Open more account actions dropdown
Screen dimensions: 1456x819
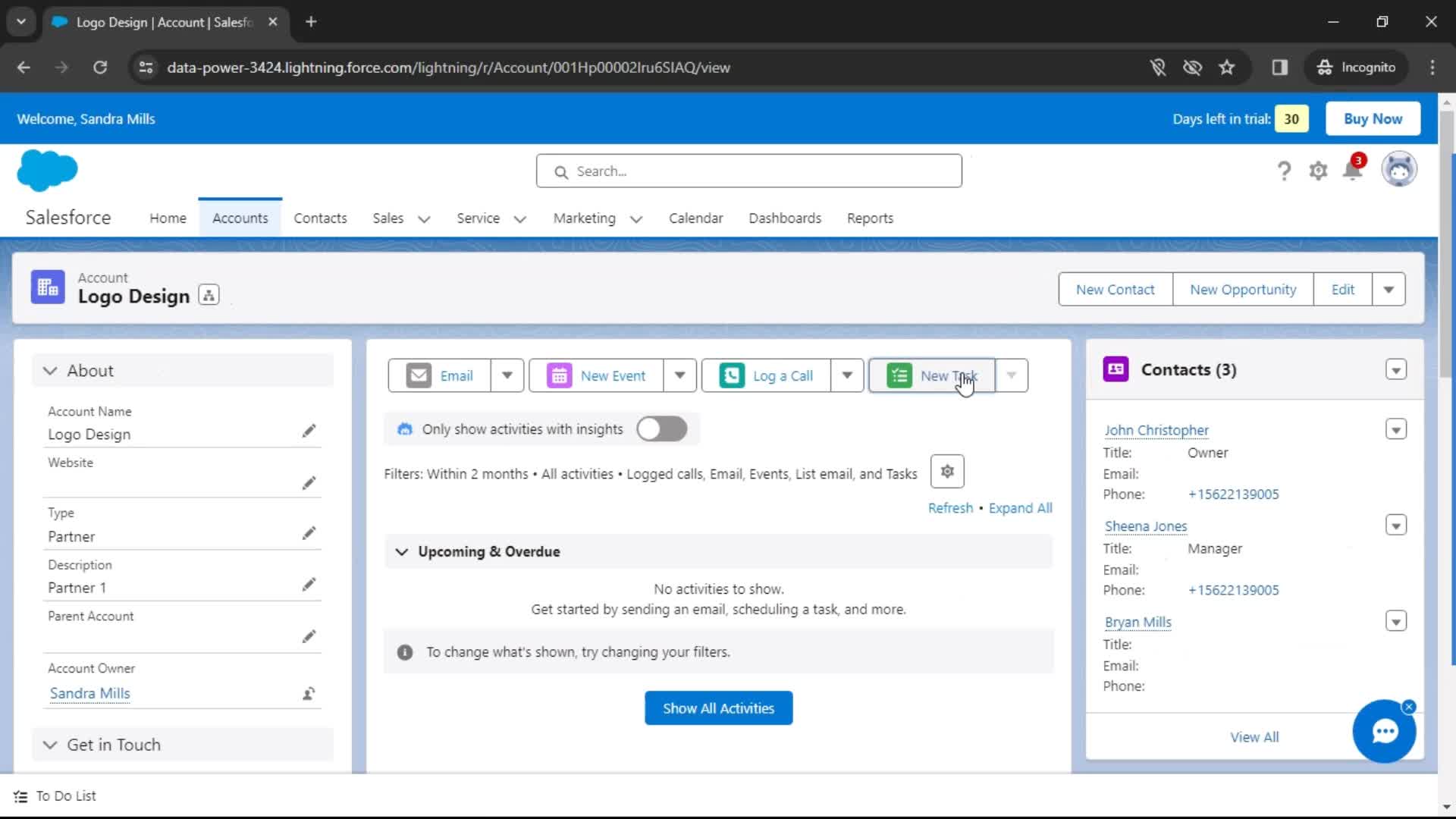coord(1389,289)
